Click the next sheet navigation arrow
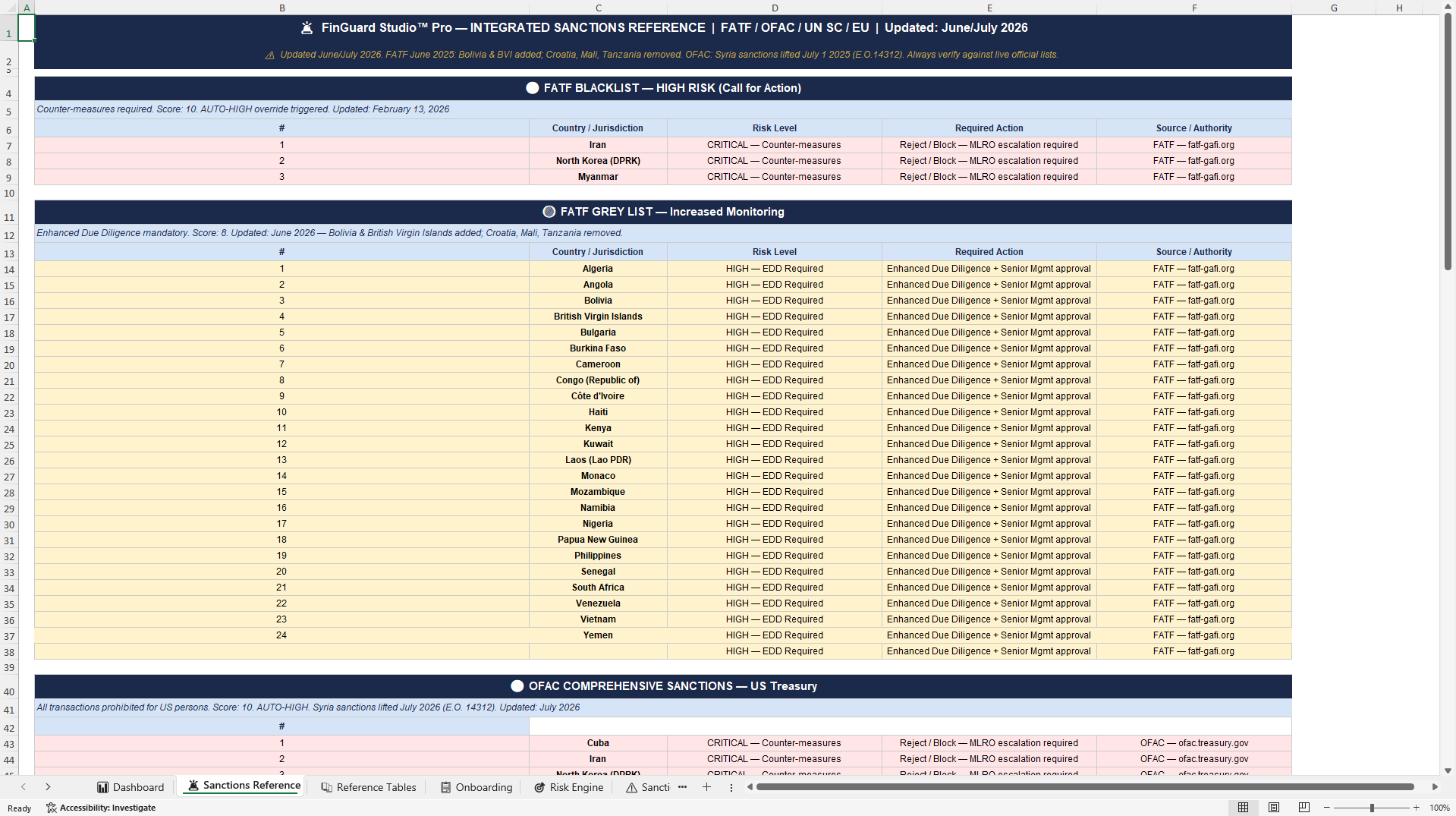1456x816 pixels. click(48, 787)
